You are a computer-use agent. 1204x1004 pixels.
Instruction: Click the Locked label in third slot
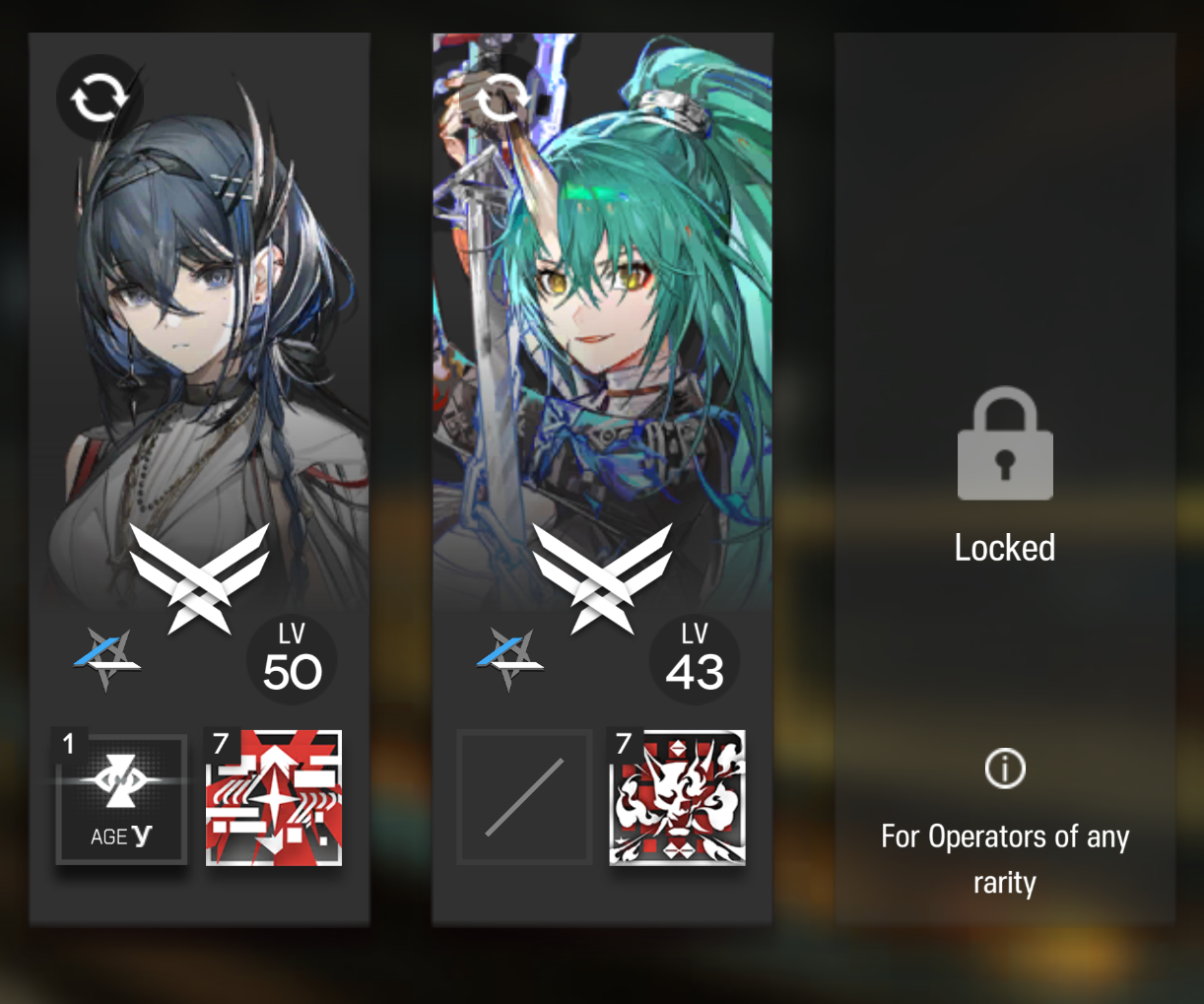point(1005,548)
